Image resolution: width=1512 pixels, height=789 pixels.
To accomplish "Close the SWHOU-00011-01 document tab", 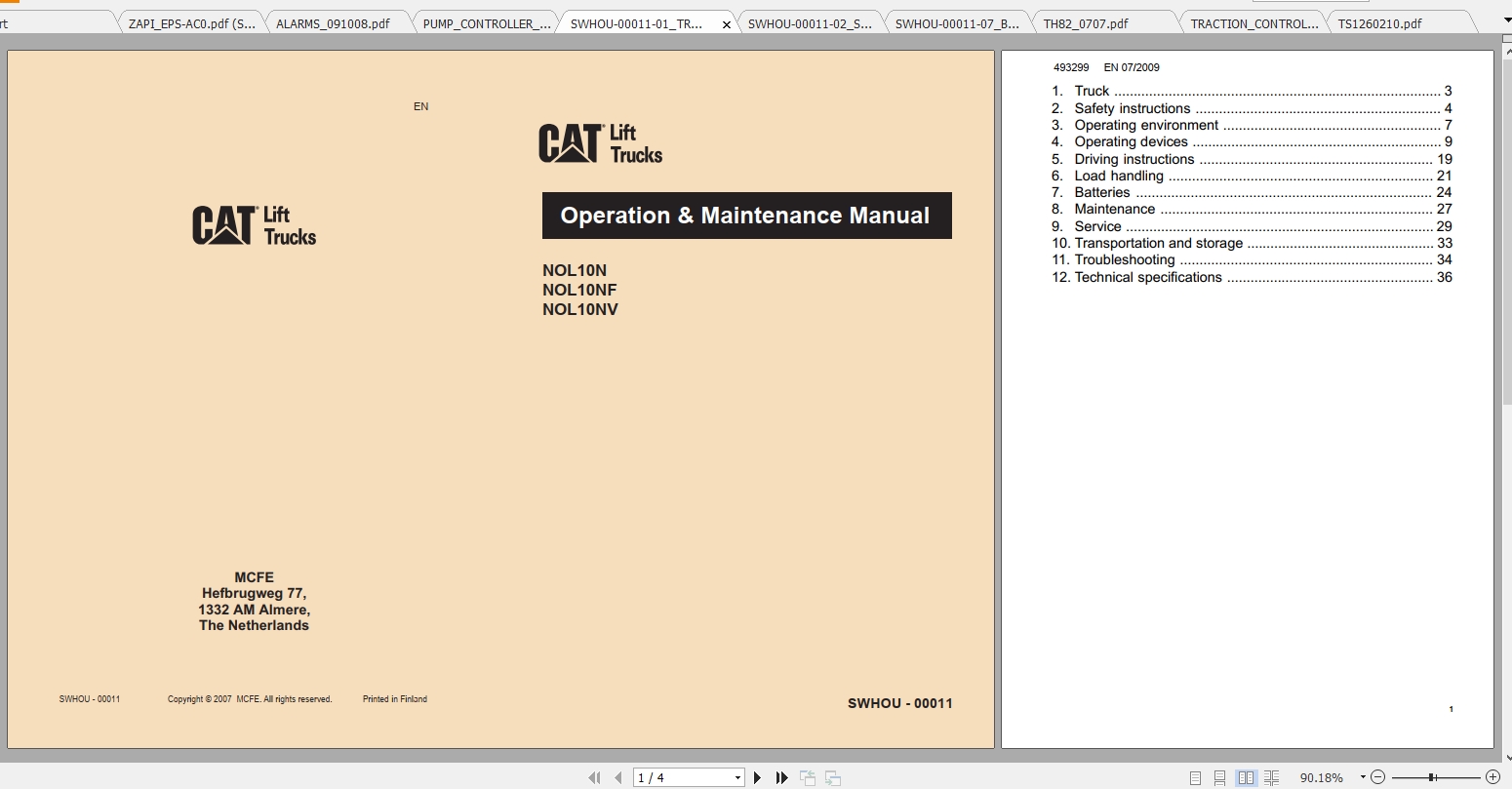I will point(726,22).
